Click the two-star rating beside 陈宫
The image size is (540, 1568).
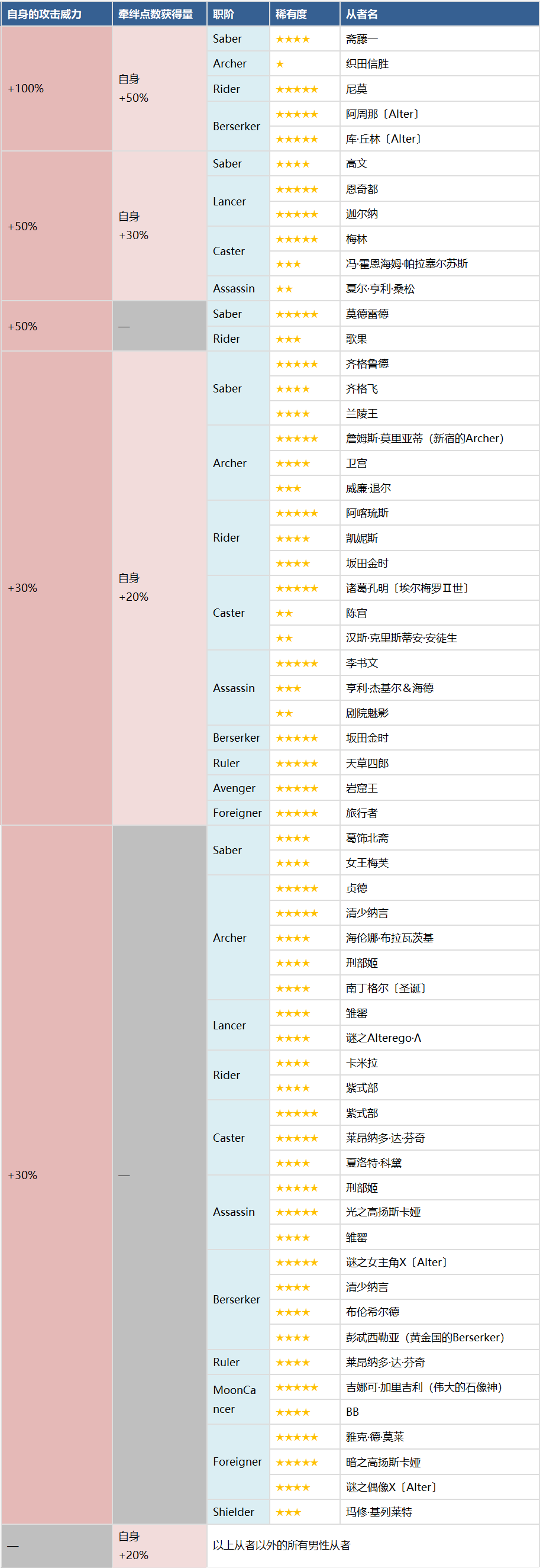pyautogui.click(x=284, y=614)
